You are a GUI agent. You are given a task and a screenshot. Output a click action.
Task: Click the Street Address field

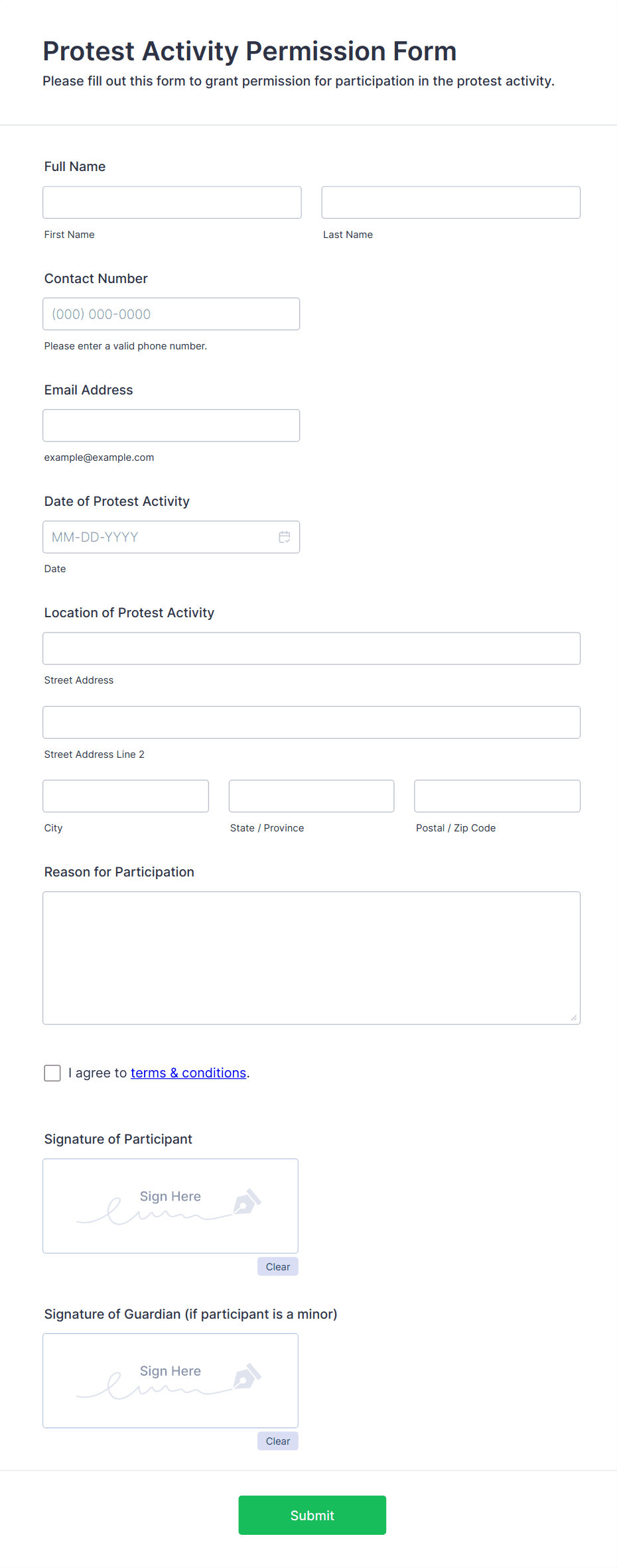point(311,648)
